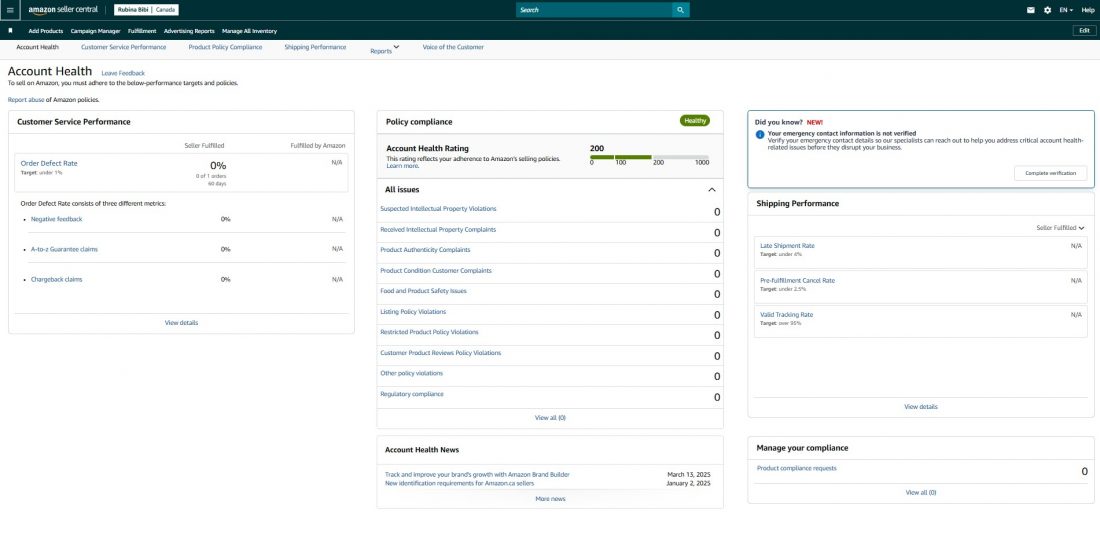
Task: Click the Amazon Seller Central logo
Action: 63,10
